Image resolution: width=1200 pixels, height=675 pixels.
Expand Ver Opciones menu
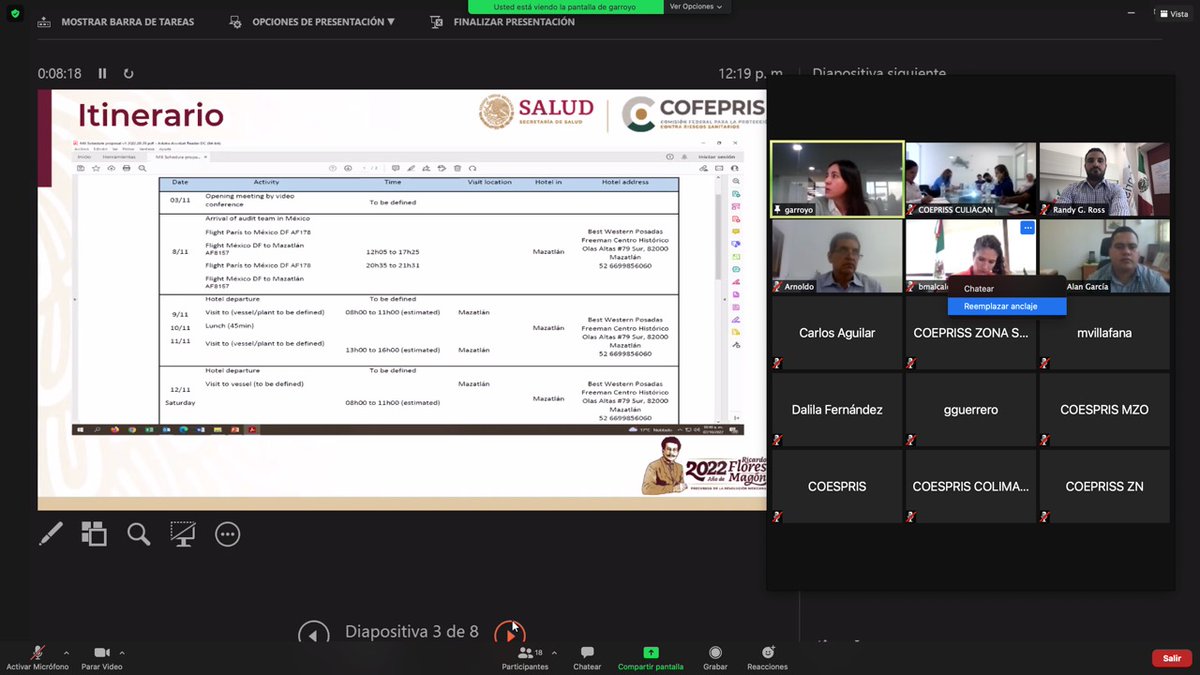click(695, 6)
